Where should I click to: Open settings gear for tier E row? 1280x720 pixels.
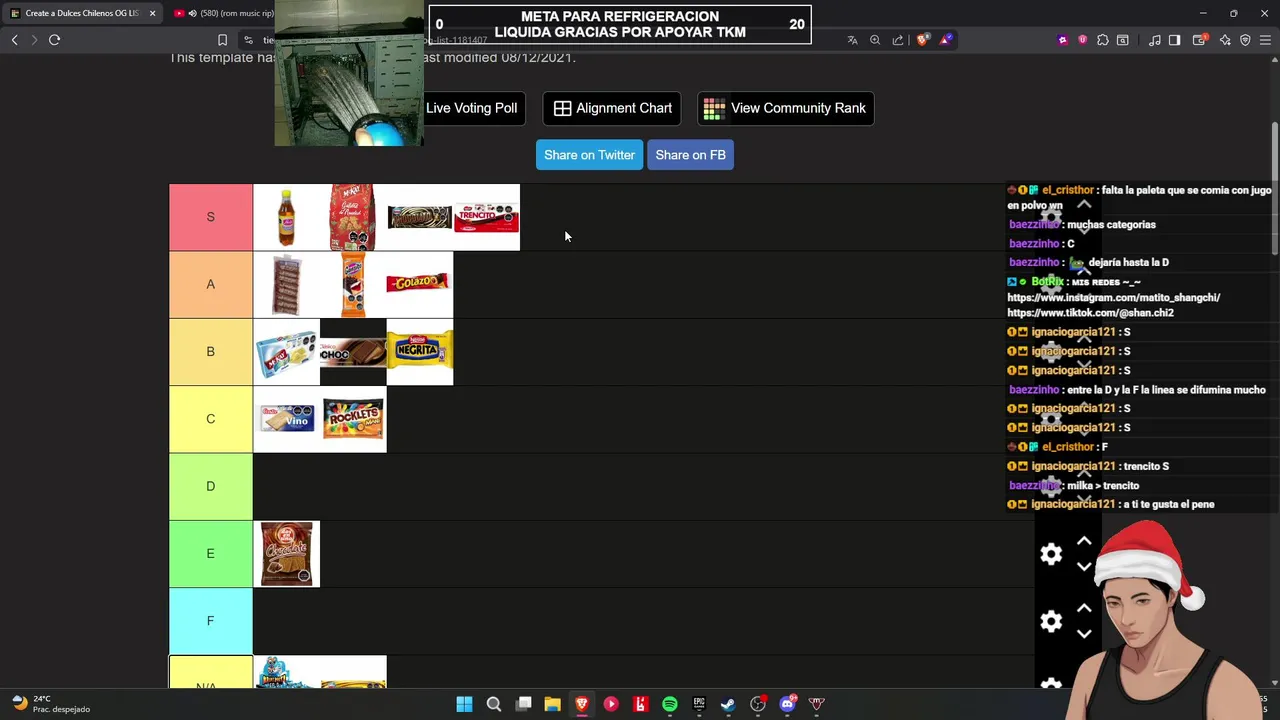(x=1051, y=554)
